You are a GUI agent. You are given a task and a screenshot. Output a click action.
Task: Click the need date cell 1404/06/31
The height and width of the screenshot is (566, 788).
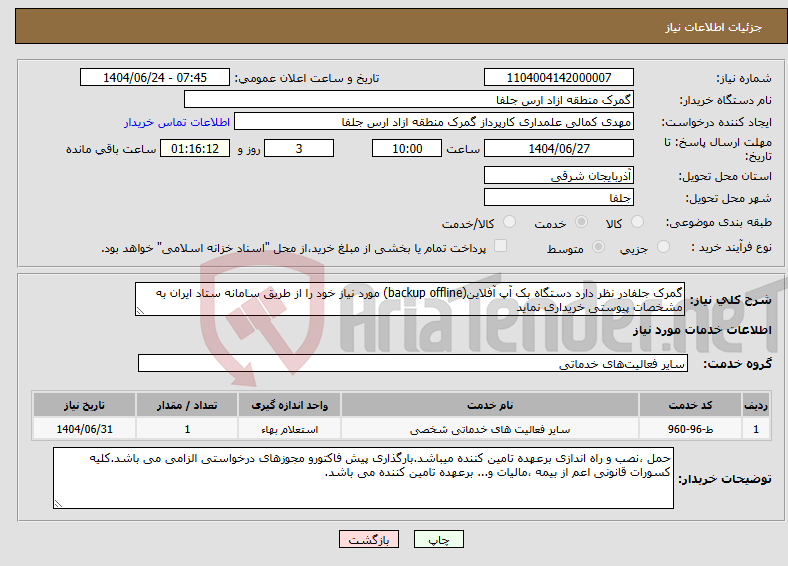pyautogui.click(x=84, y=429)
